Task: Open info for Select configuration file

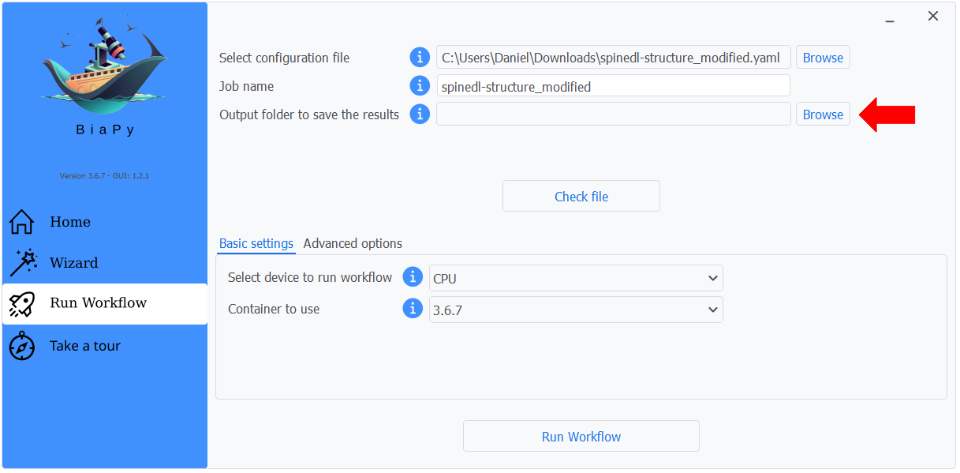Action: pyautogui.click(x=419, y=58)
